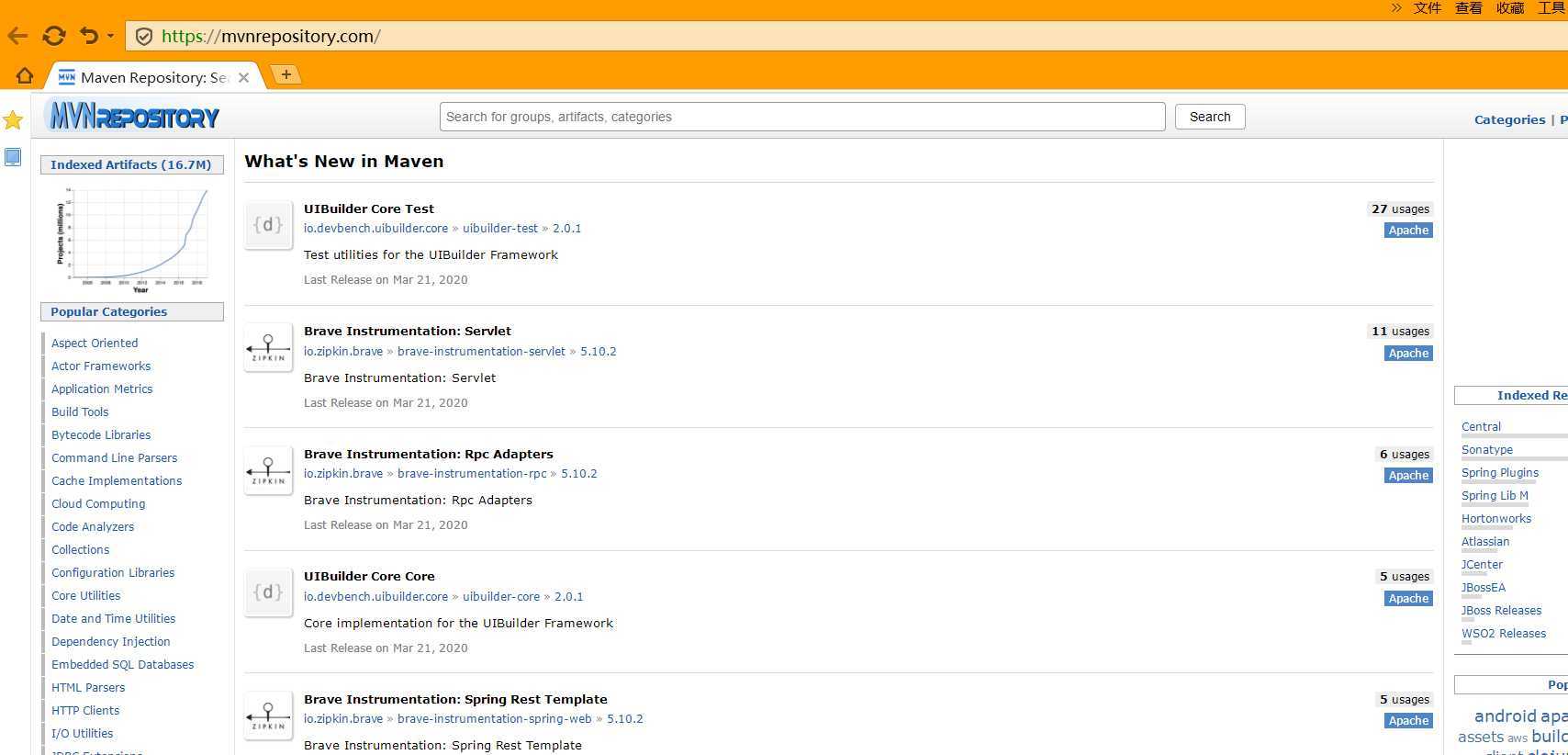The height and width of the screenshot is (755, 1568).
Task: Open the Cache Implementations category
Action: click(x=117, y=481)
